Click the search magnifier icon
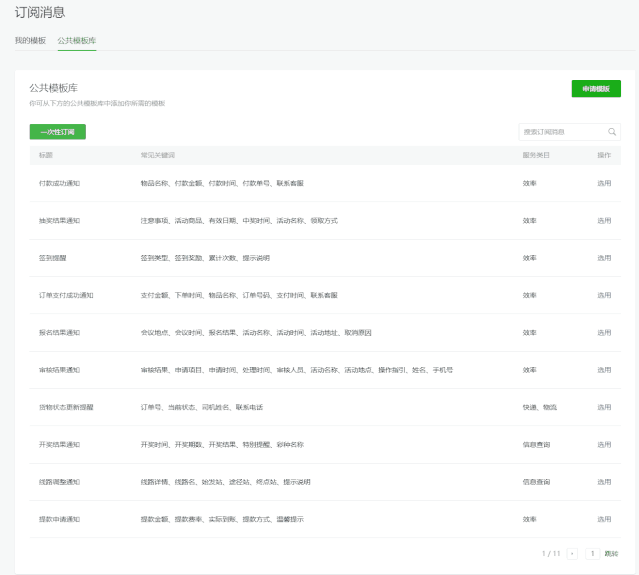 [612, 132]
